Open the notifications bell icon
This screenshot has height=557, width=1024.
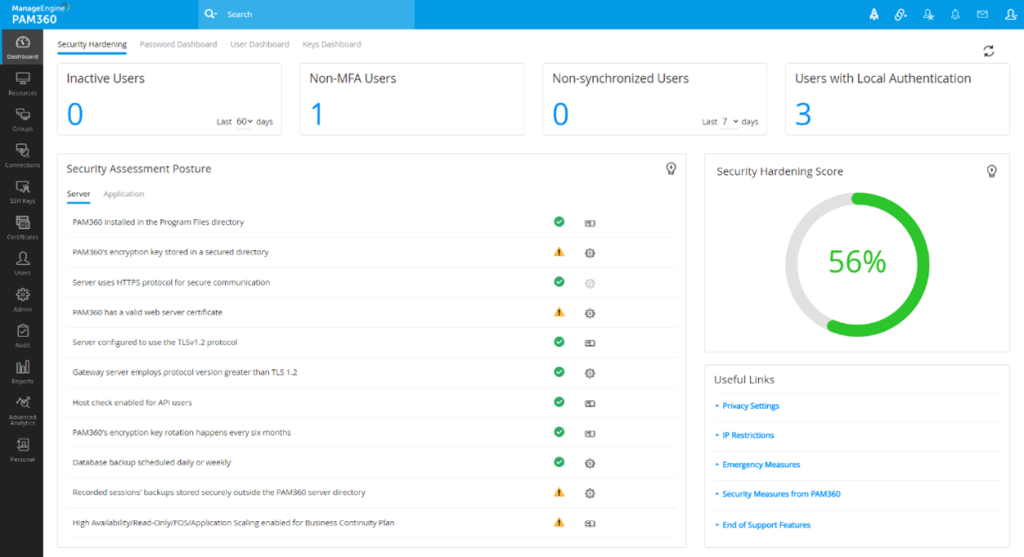click(955, 14)
